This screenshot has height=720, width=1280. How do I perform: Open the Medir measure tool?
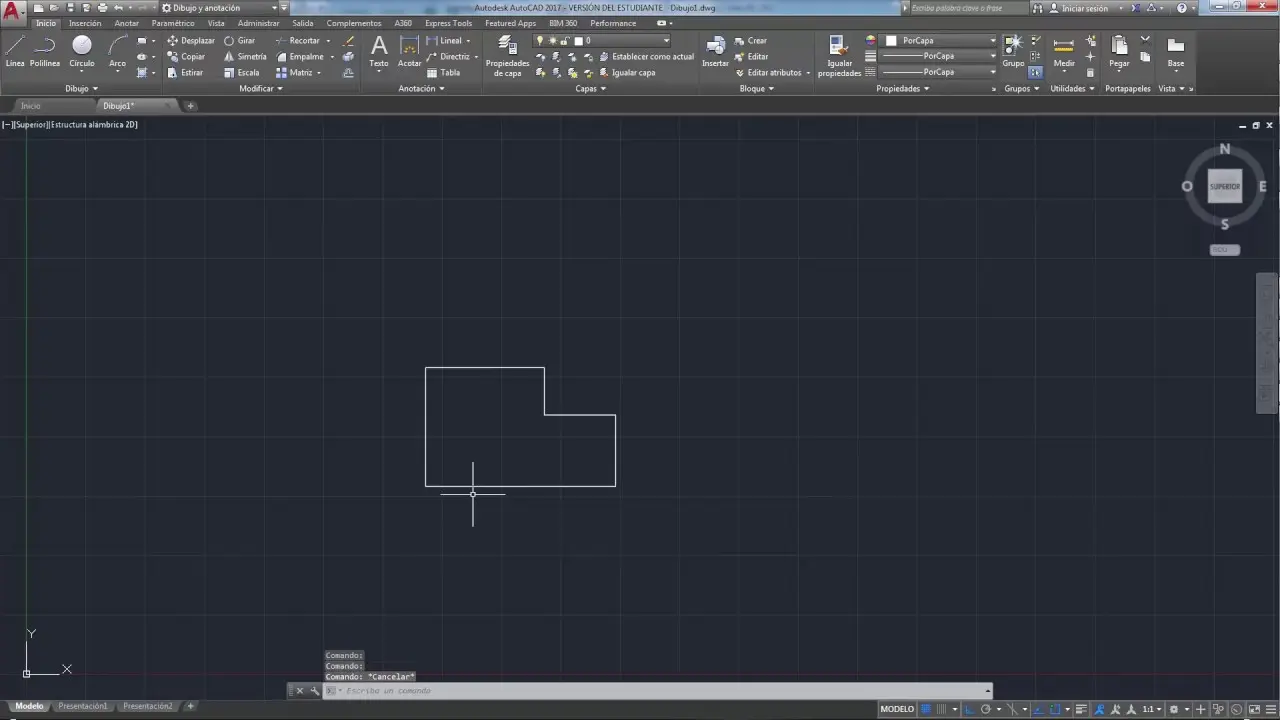pos(1064,51)
